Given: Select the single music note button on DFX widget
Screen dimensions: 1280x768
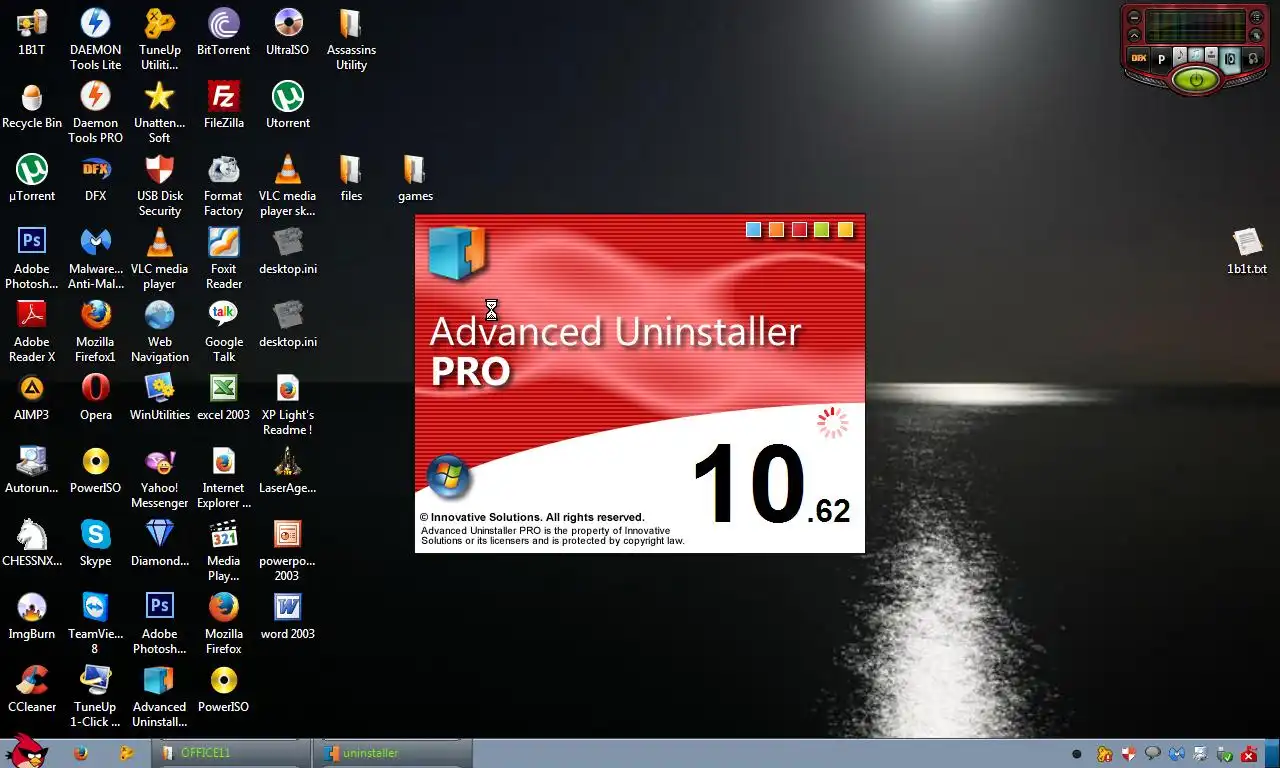Looking at the screenshot, I should click(1180, 56).
